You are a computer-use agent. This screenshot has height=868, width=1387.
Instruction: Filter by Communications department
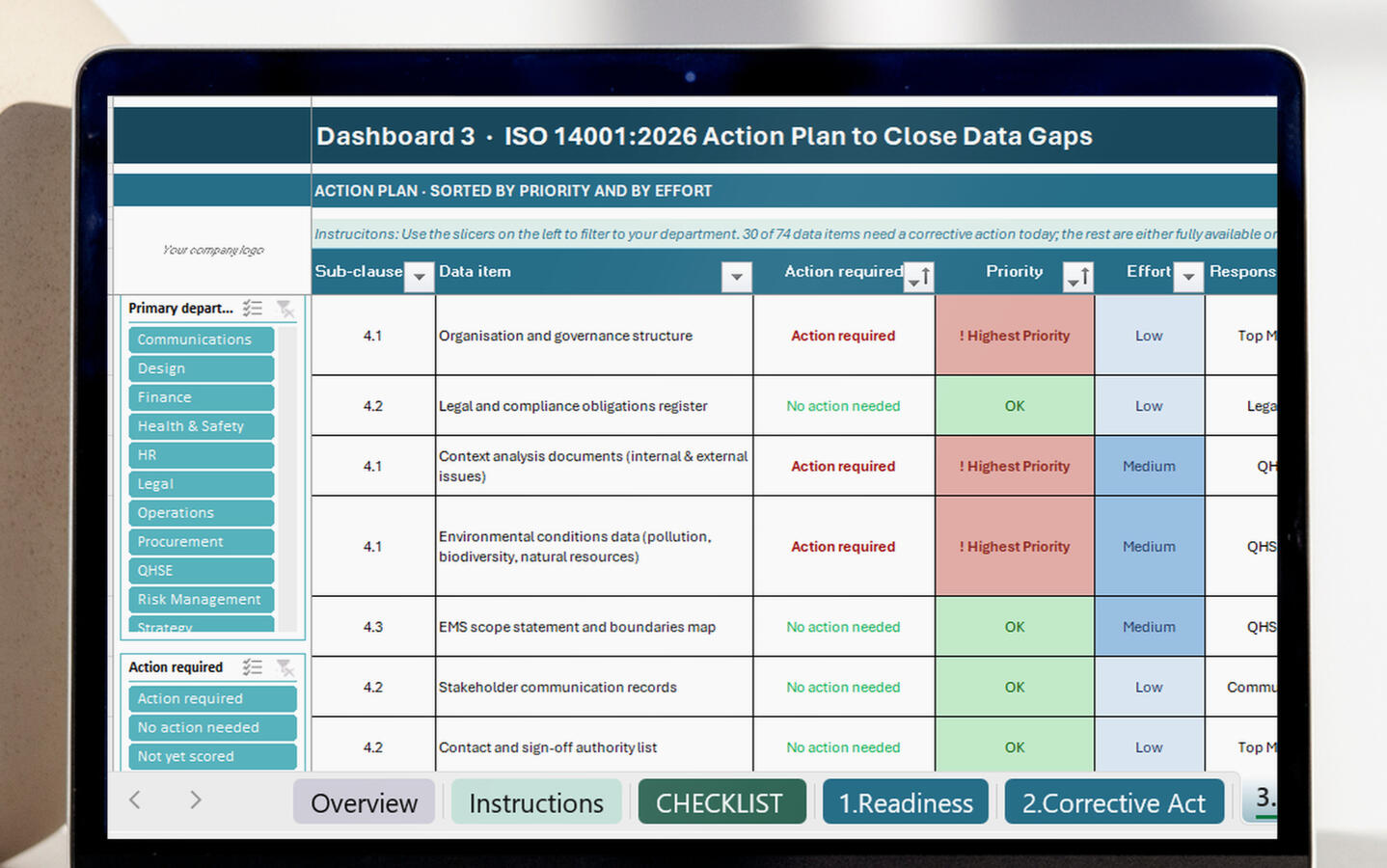202,339
